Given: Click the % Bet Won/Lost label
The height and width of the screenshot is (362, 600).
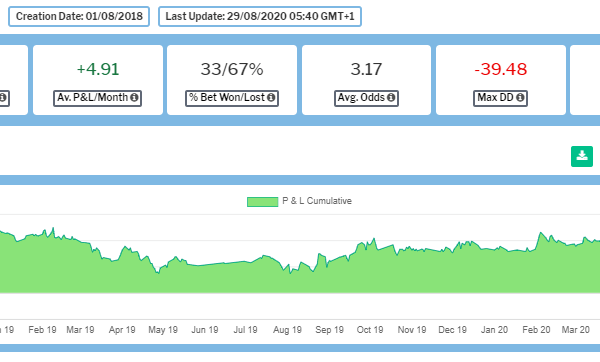Looking at the screenshot, I should 232,98.
